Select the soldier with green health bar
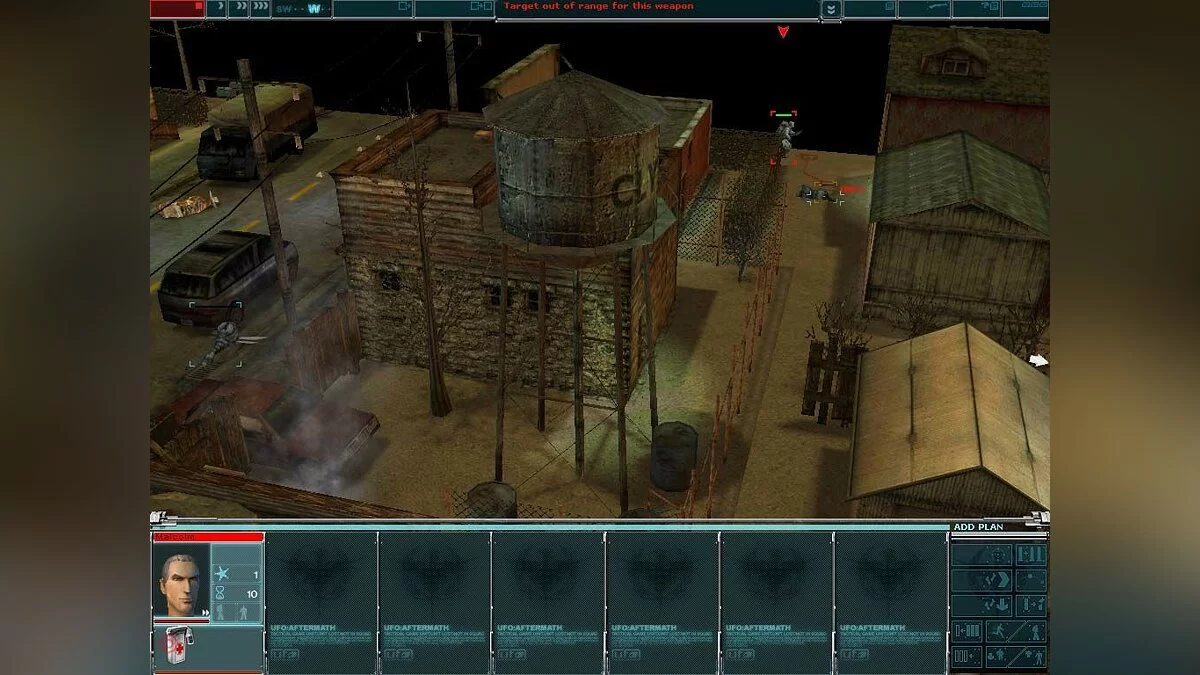 click(785, 138)
